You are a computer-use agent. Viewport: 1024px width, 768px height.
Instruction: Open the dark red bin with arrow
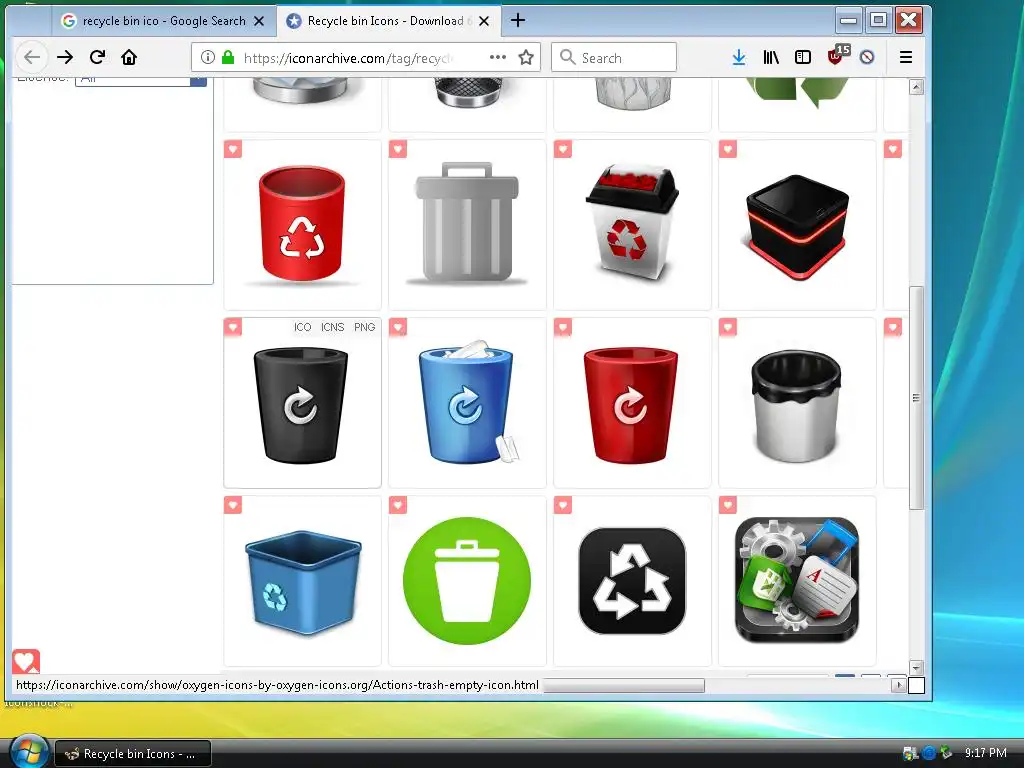coord(631,405)
